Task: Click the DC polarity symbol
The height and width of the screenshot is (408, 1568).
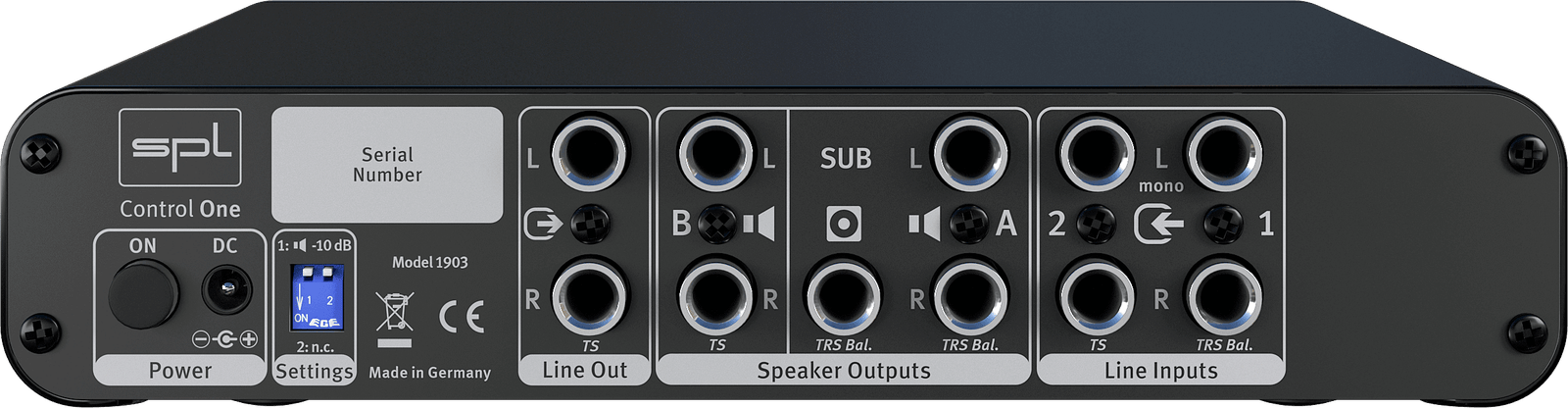Action: click(225, 339)
